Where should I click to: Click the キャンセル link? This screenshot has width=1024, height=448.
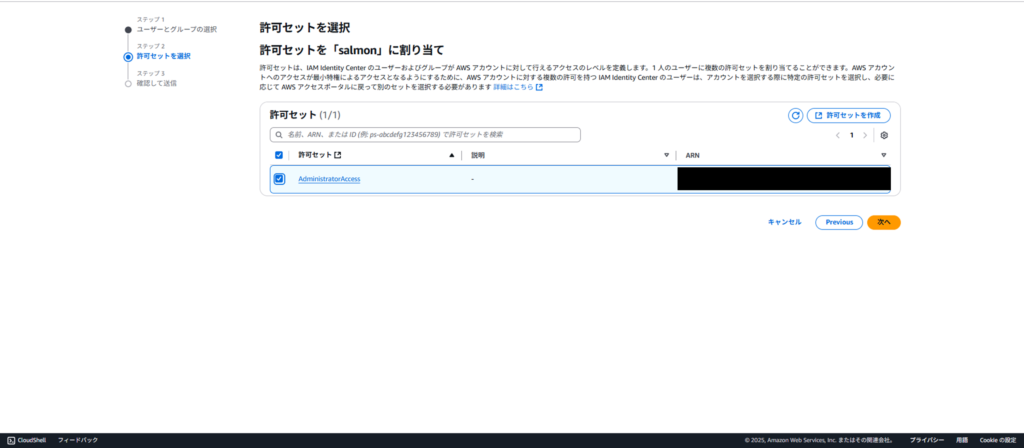pos(784,222)
